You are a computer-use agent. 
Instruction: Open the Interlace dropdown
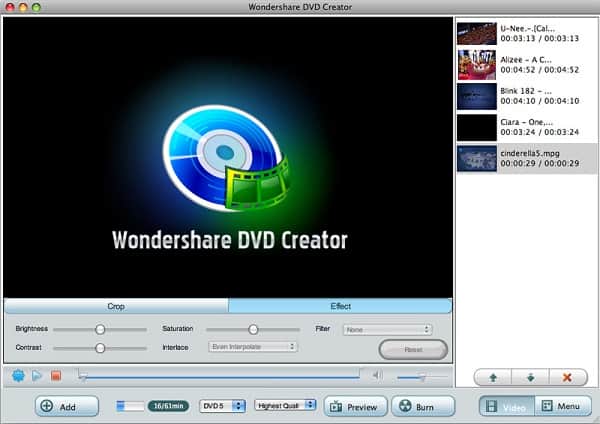point(252,347)
